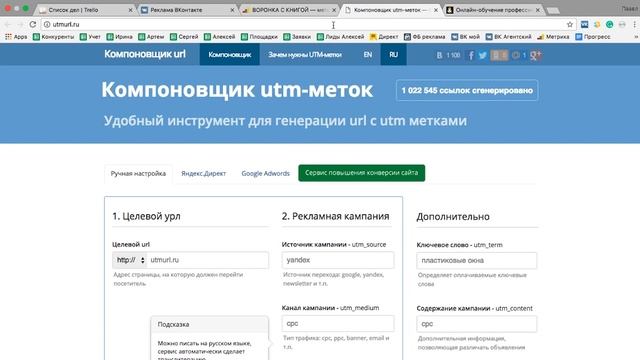Image resolution: width=640 pixels, height=360 pixels.
Task: Reload the page with the refresh icon
Action: pos(33,24)
